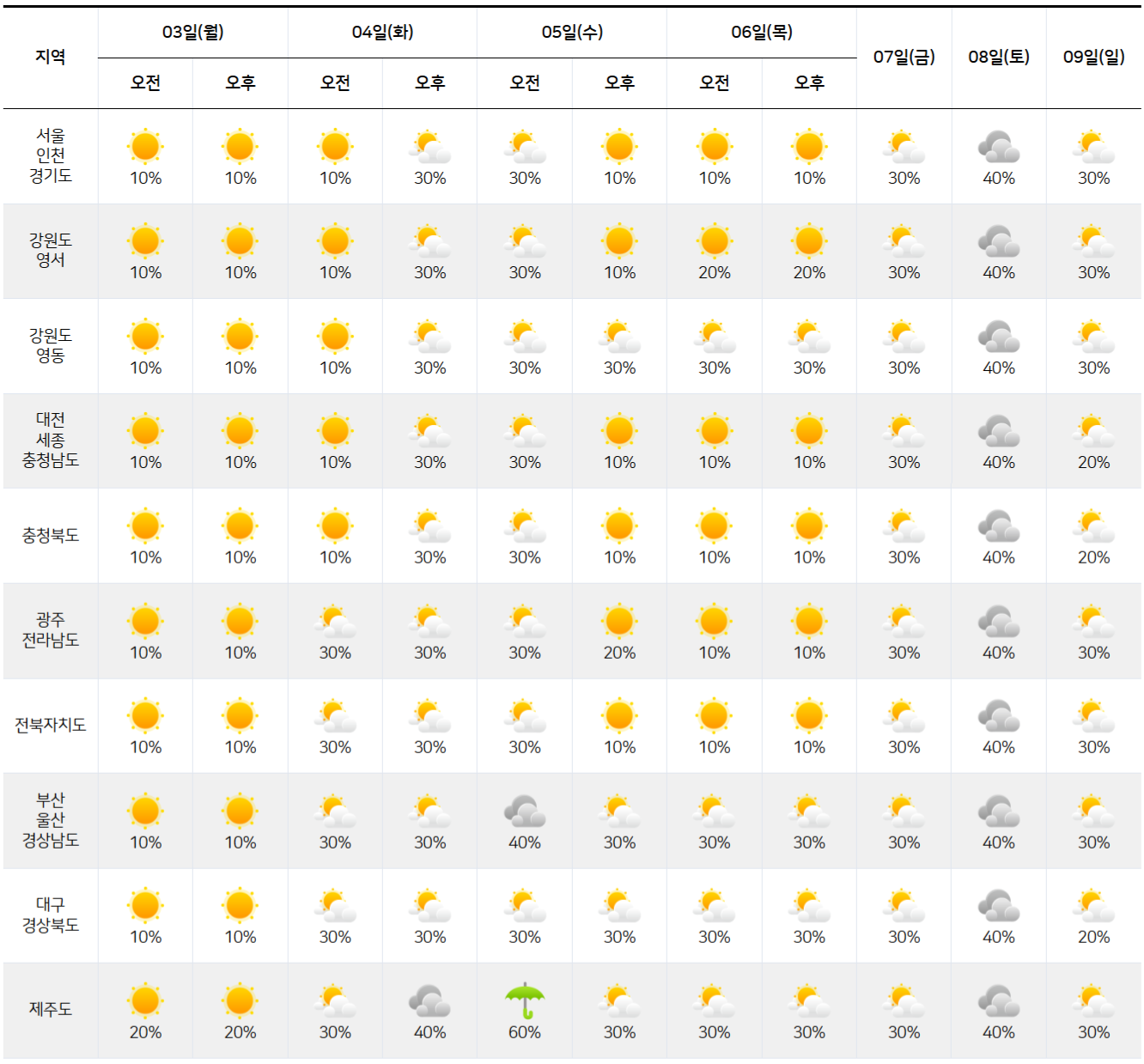1144x1064 pixels.
Task: Click the sunny icon for 서울 인천 경기도 05일 오후
Action: [x=619, y=147]
